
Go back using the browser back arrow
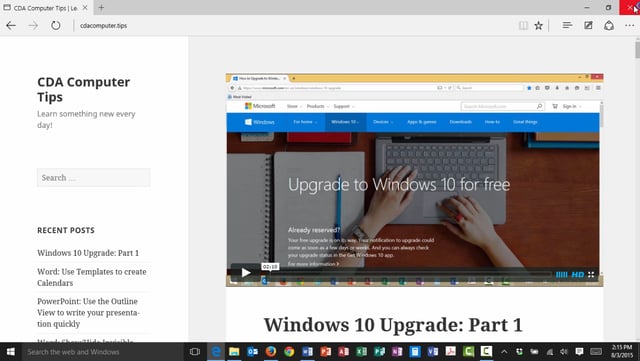(11, 25)
